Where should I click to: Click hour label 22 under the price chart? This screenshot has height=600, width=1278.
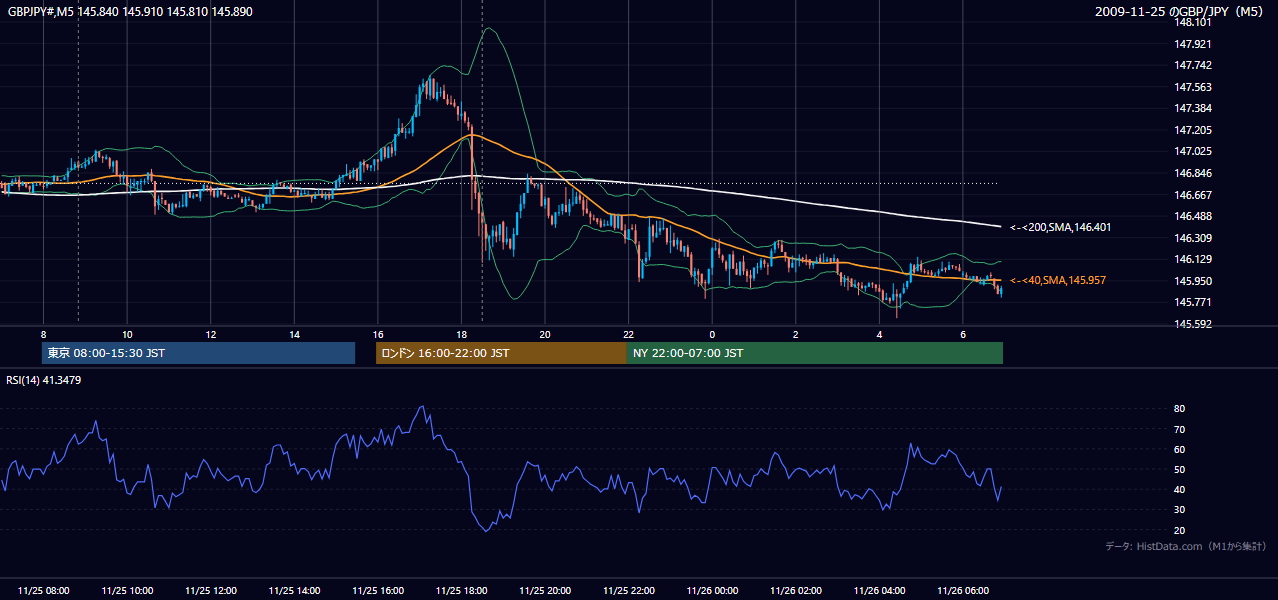[x=628, y=334]
